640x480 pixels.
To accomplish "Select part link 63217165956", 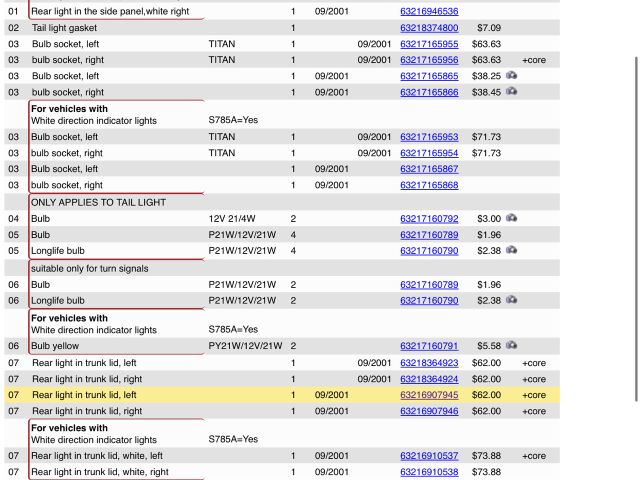I will pyautogui.click(x=429, y=60).
